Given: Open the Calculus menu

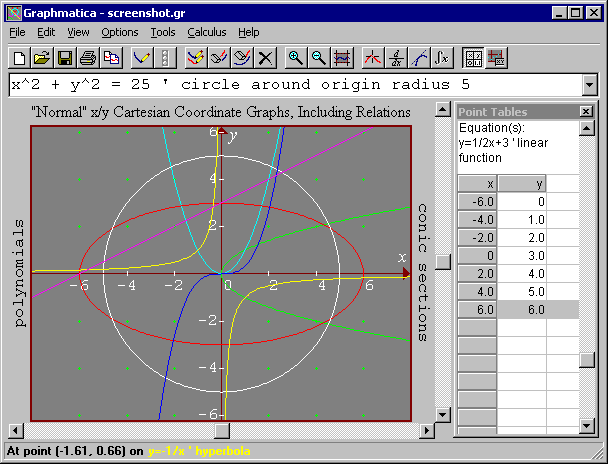Looking at the screenshot, I should click(x=206, y=32).
